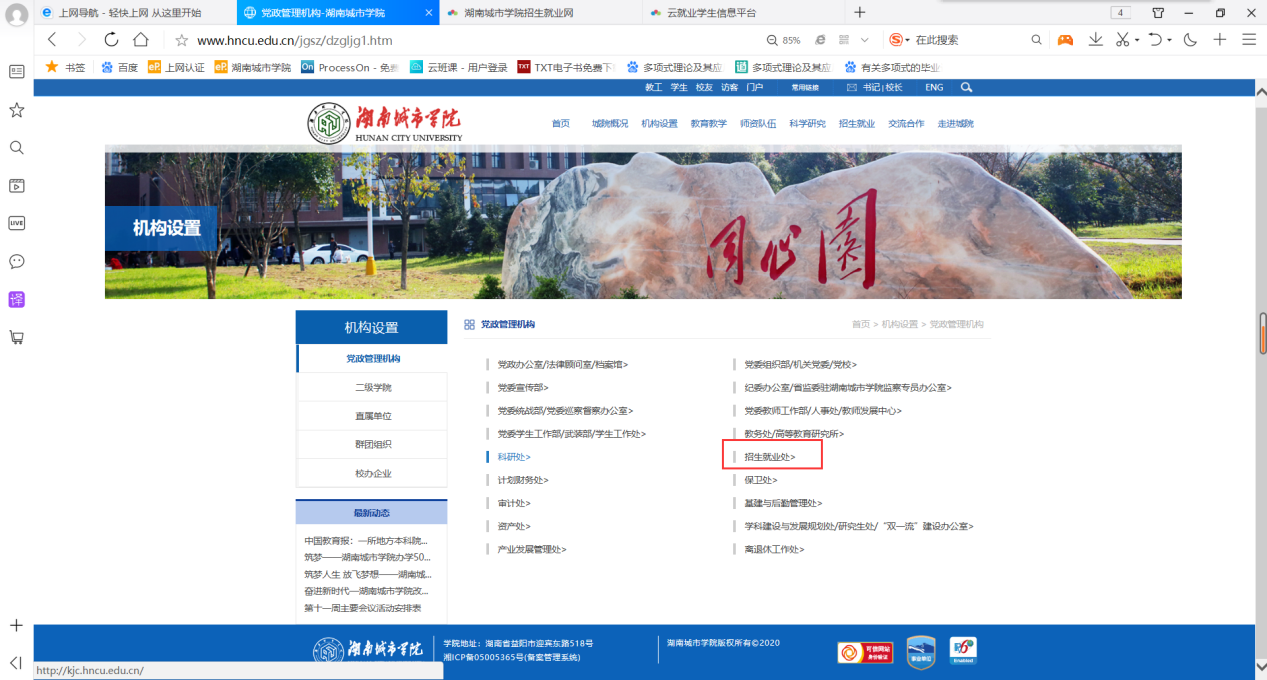Expand the scissors screenshot tool dropdown

1137,40
